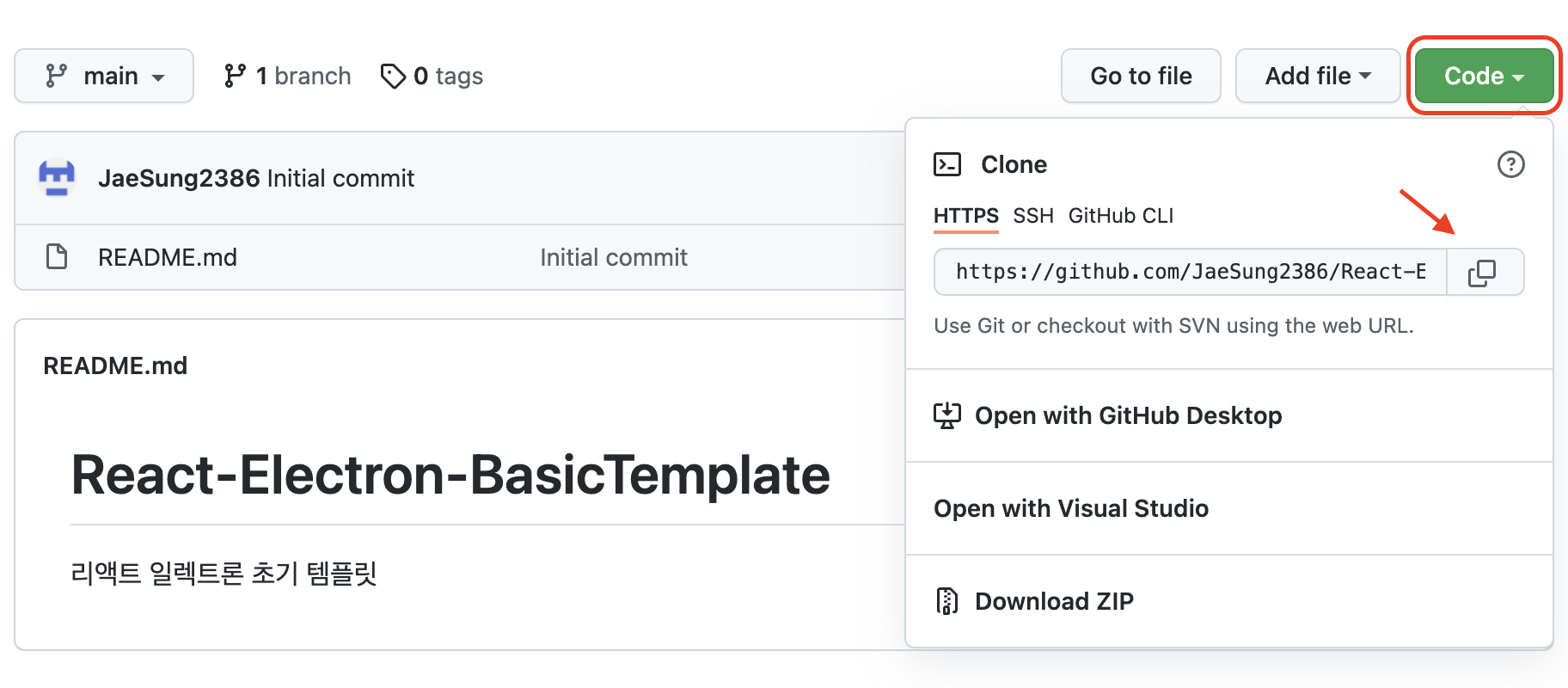Click the Go to file button
1568x688 pixels.
point(1141,77)
